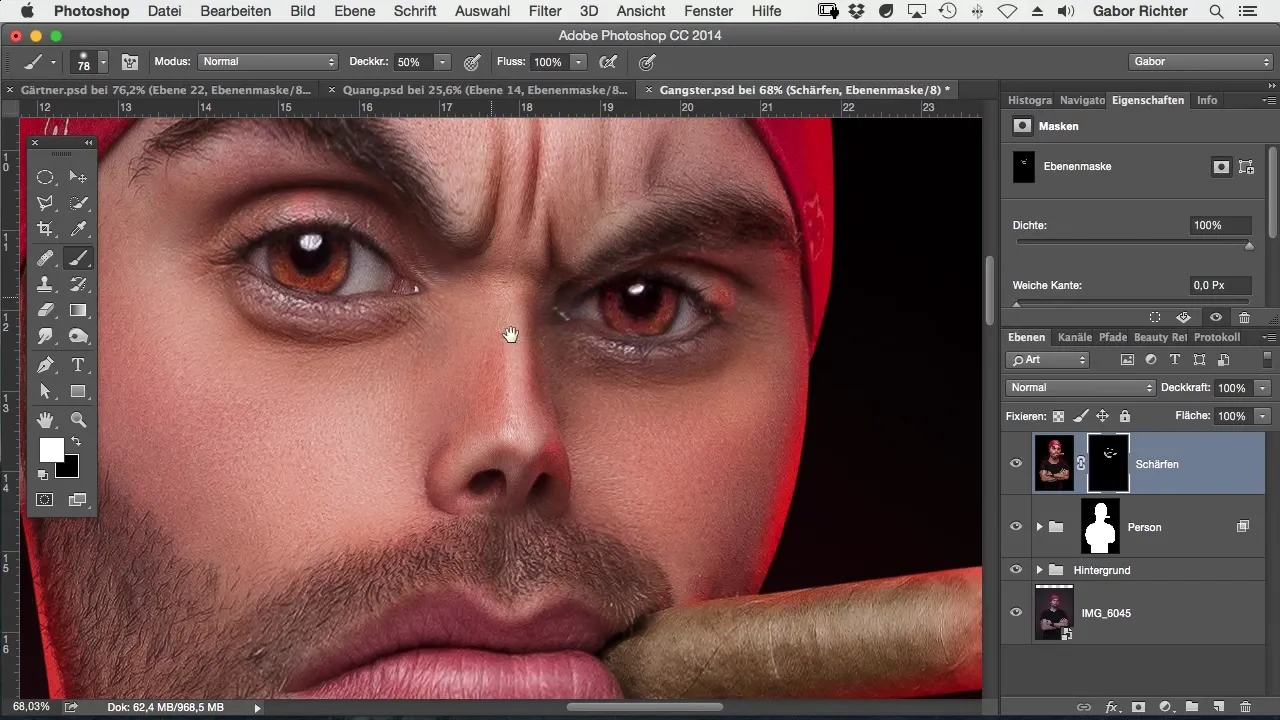
Task: Toggle mask visibility eye in Masken panel
Action: pyautogui.click(x=1216, y=317)
